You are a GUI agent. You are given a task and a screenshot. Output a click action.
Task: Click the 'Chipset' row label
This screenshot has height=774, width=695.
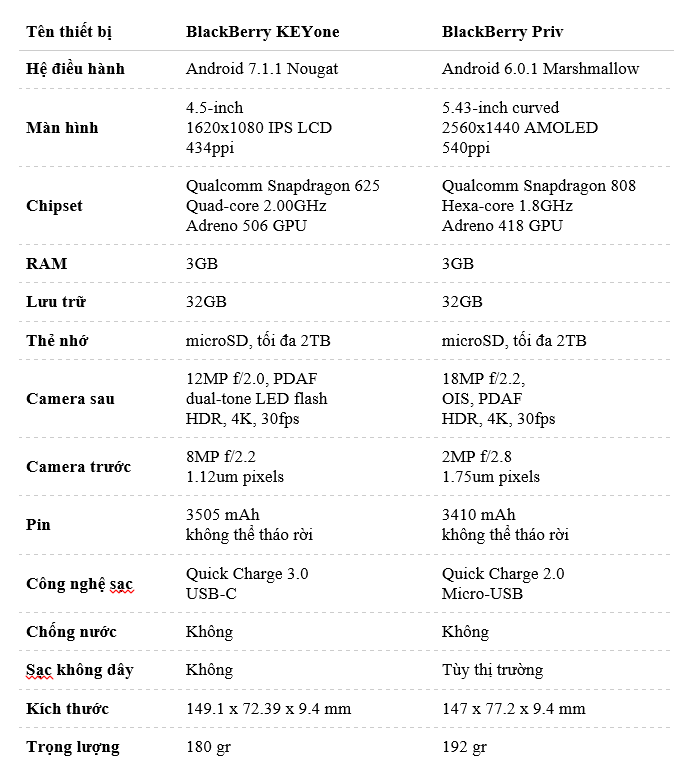click(54, 206)
